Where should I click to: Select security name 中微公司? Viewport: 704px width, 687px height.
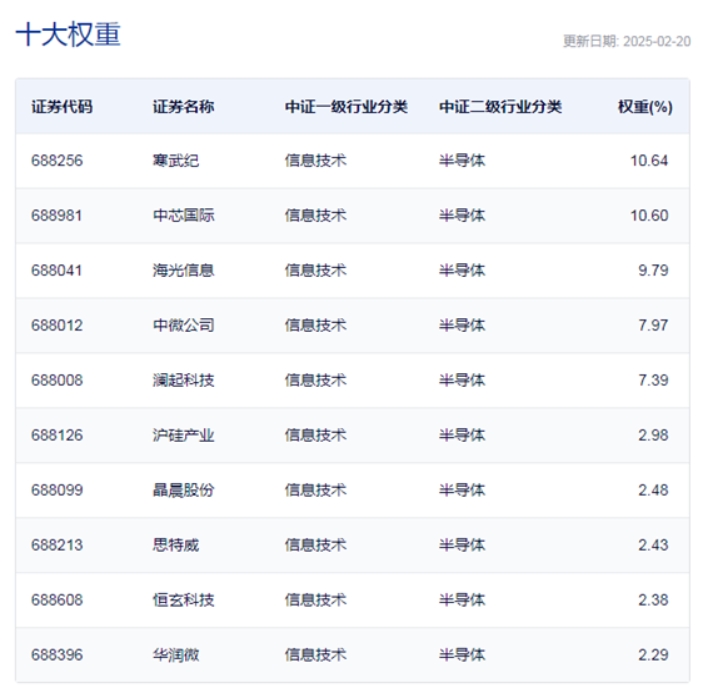point(184,325)
